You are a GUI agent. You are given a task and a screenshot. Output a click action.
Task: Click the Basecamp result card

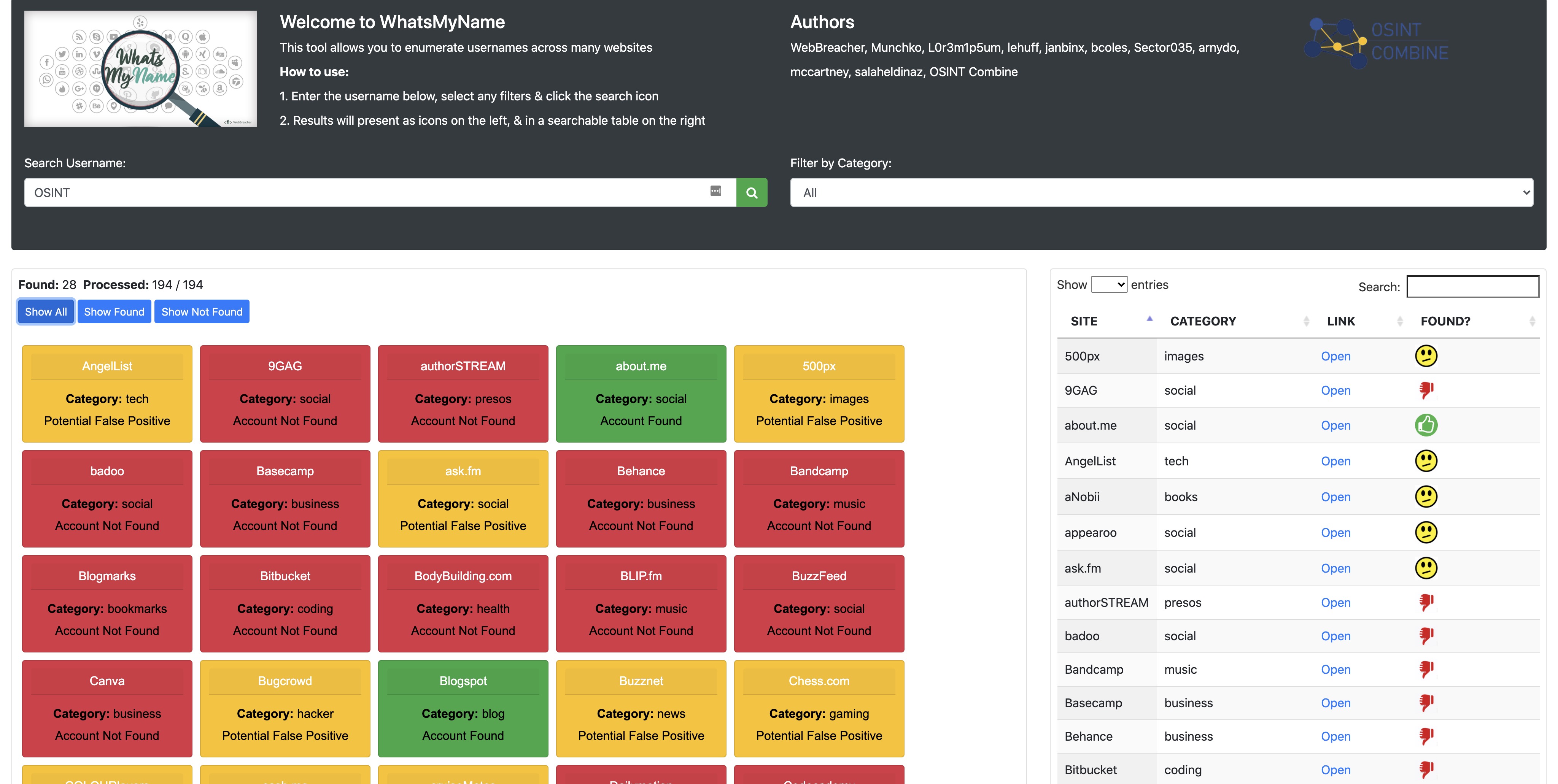click(285, 499)
